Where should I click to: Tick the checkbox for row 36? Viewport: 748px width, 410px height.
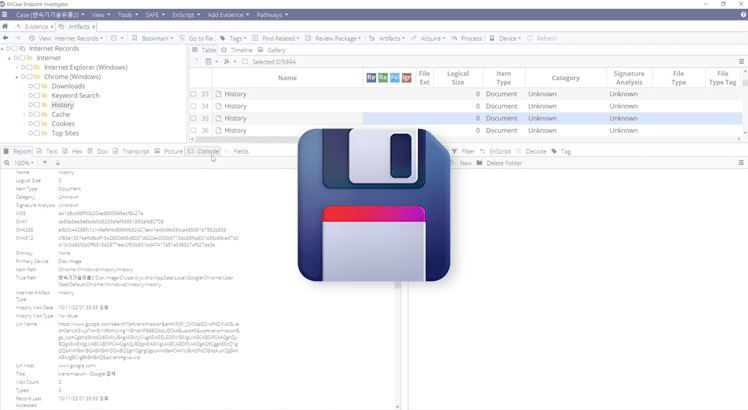193,130
